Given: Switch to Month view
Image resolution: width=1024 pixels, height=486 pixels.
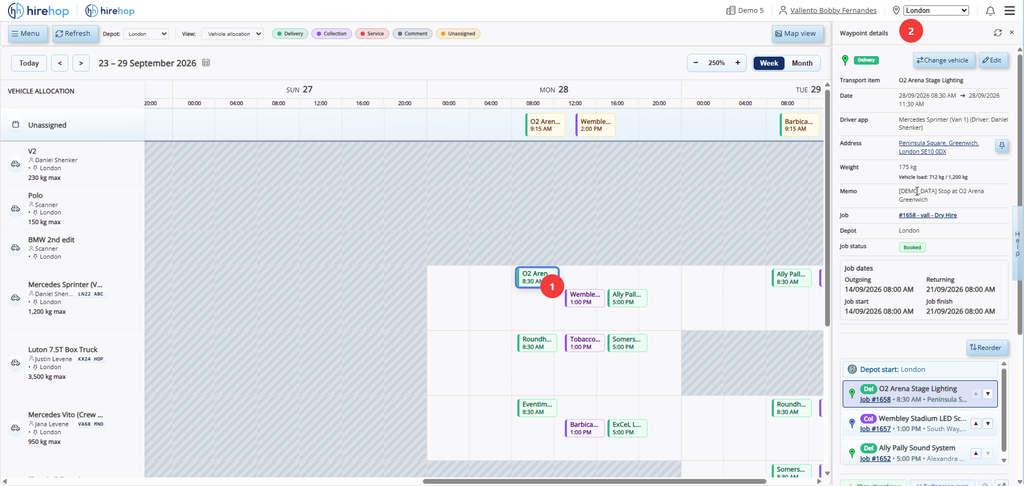Looking at the screenshot, I should click(802, 63).
